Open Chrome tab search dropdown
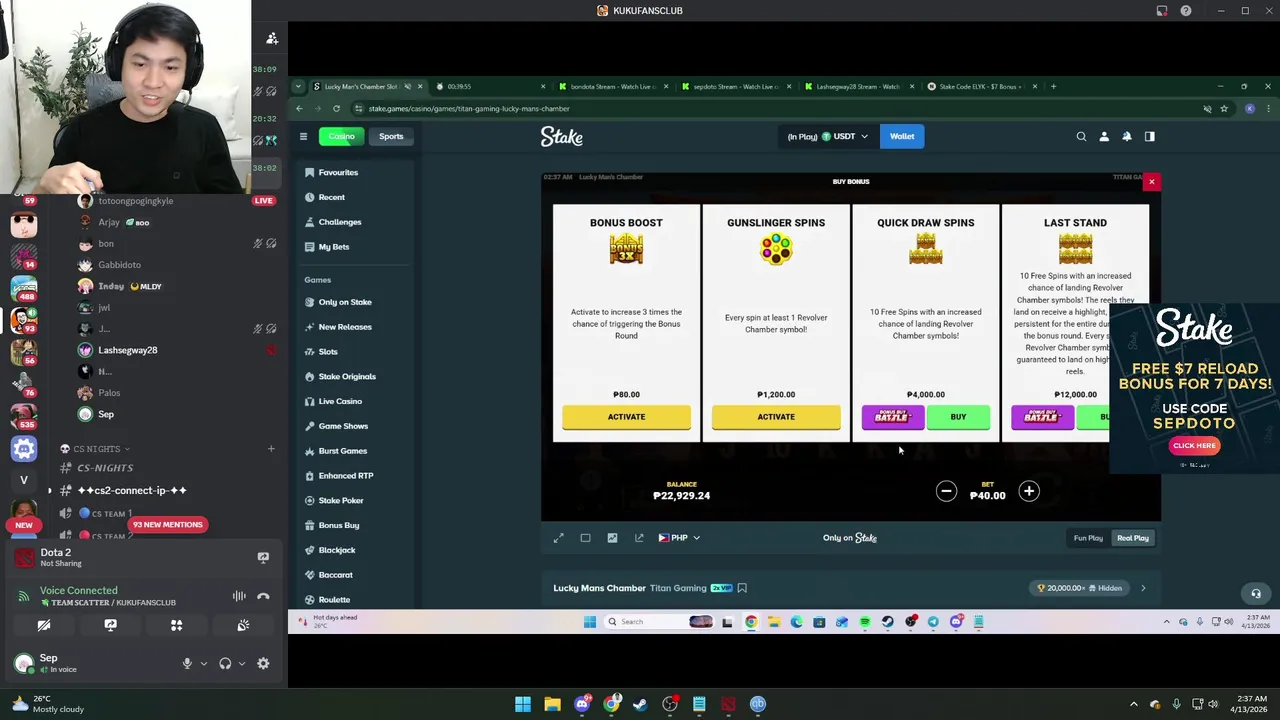 click(299, 86)
